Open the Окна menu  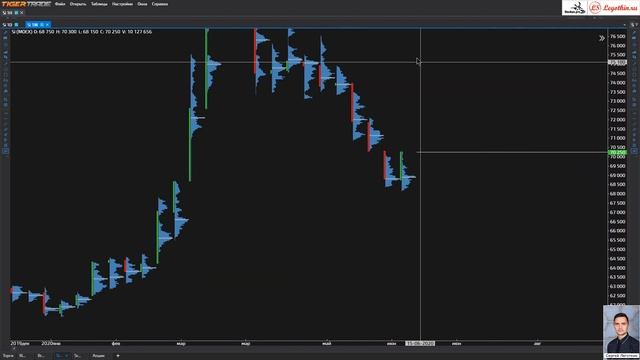click(142, 4)
